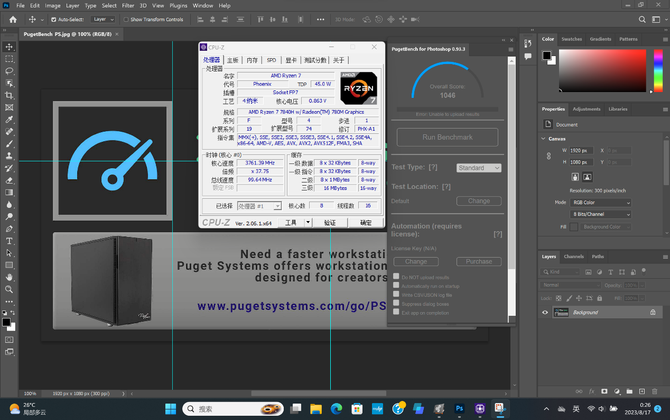The width and height of the screenshot is (670, 420).
Task: Toggle the Auto-Select checkbox
Action: (x=53, y=20)
